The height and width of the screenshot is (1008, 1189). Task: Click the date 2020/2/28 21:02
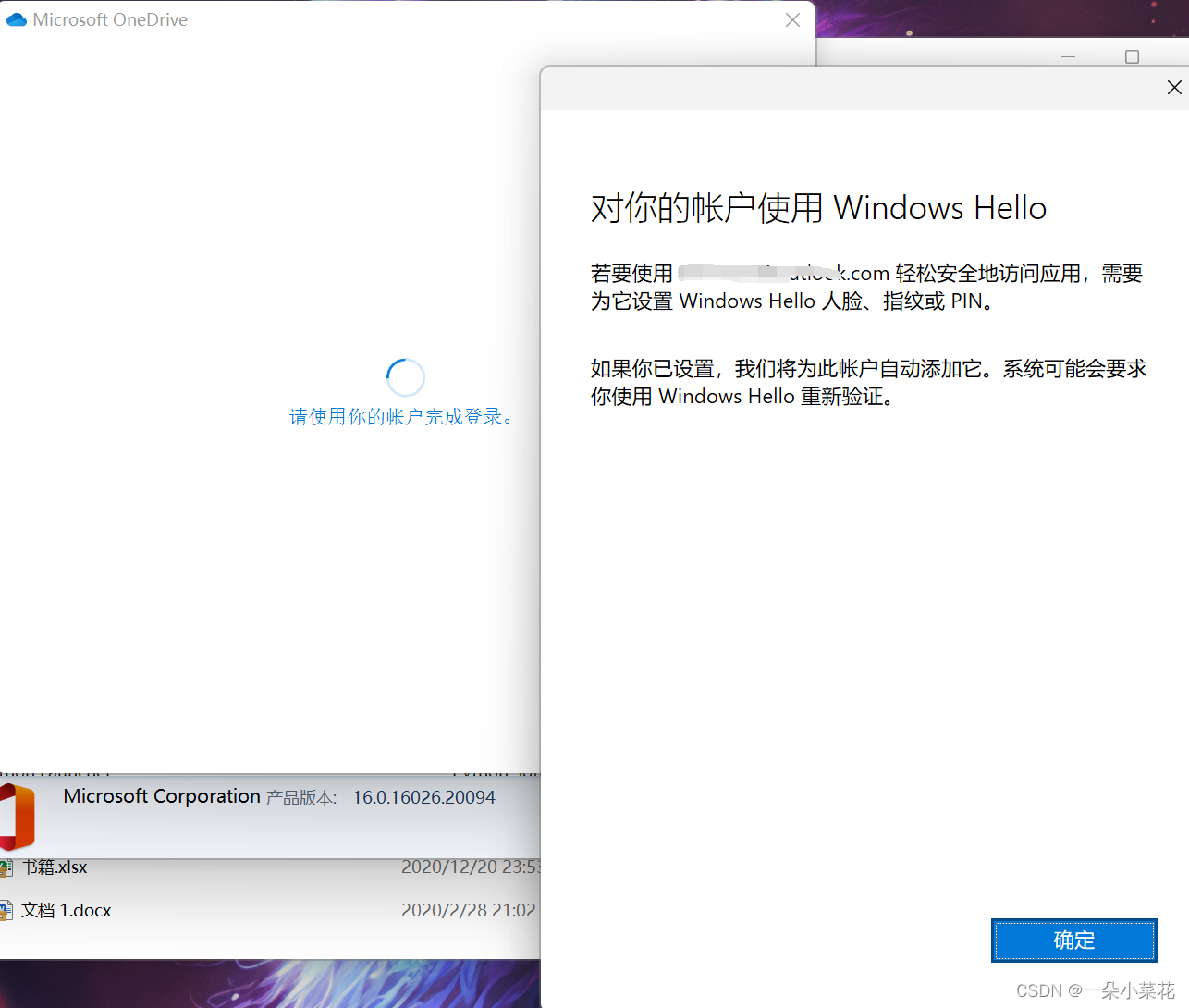pyautogui.click(x=469, y=911)
